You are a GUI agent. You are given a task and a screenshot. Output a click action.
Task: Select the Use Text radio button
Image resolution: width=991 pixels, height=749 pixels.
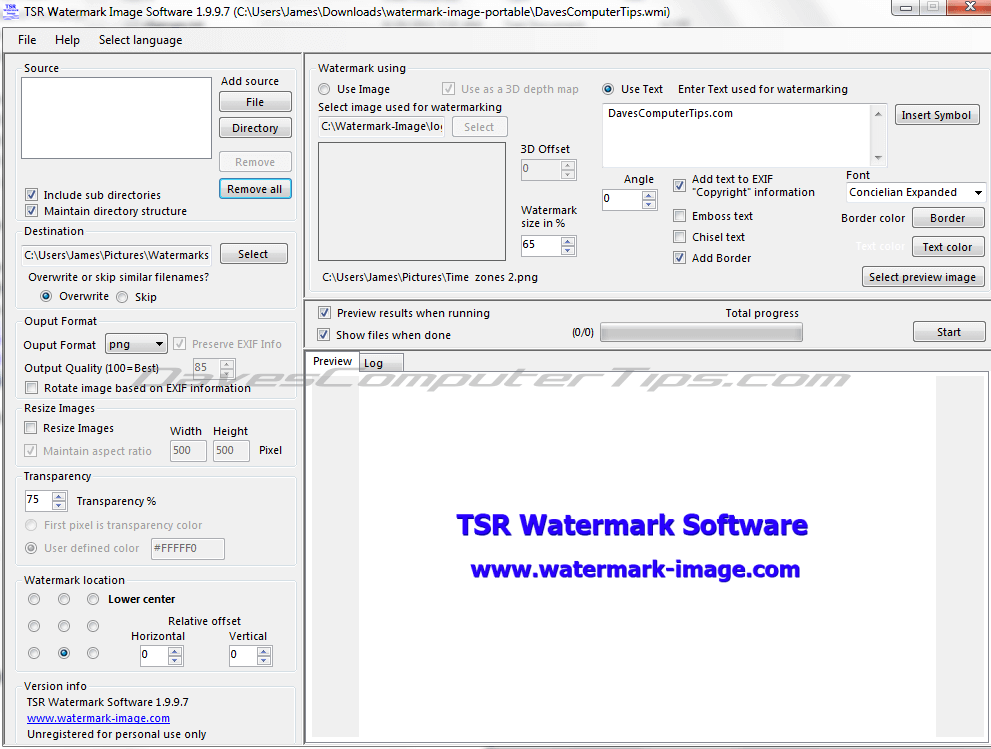(608, 89)
